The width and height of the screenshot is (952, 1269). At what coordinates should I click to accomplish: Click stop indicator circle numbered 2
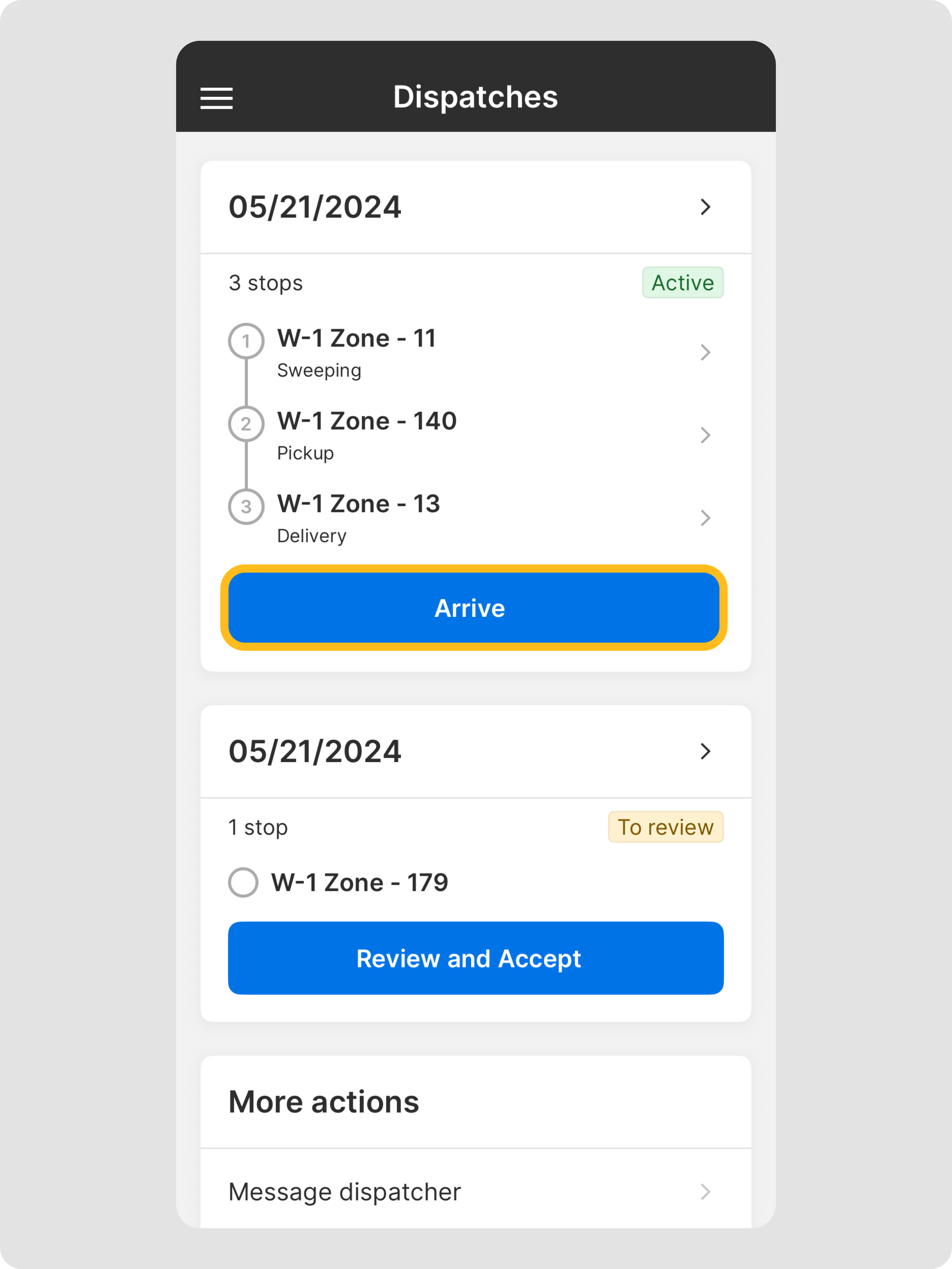pos(246,423)
